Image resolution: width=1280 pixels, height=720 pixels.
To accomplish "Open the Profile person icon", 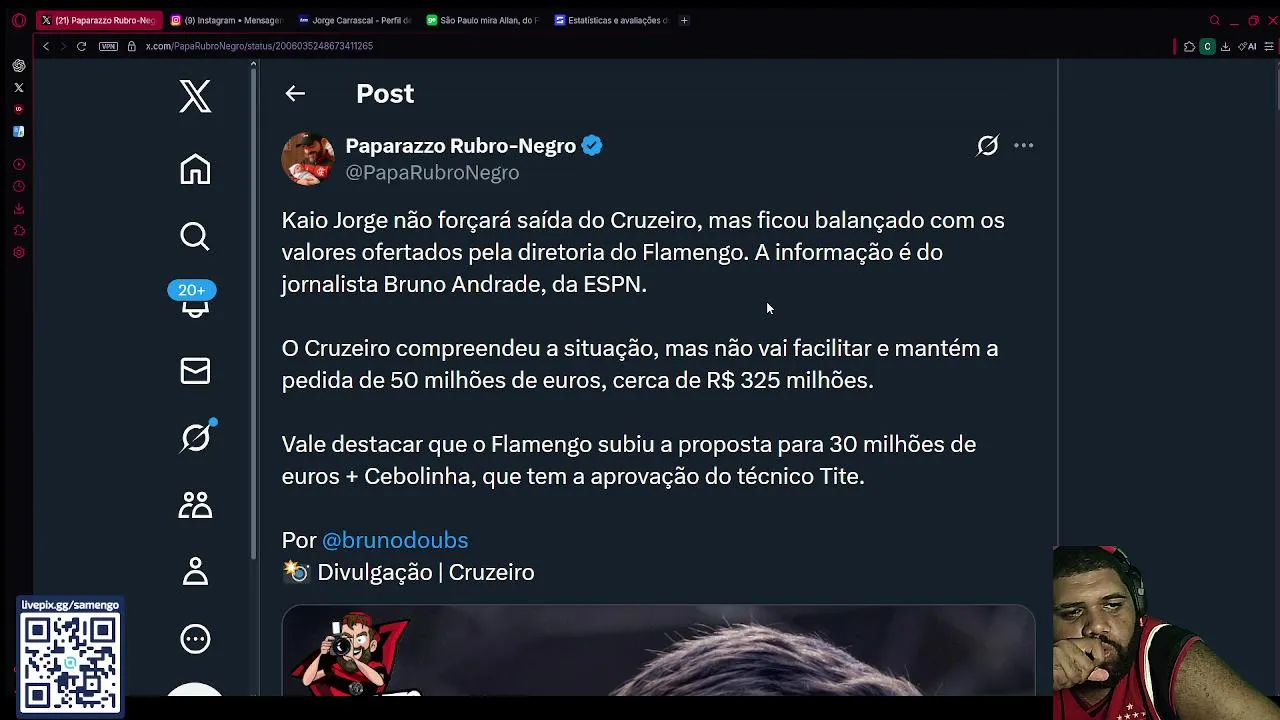I will tap(195, 571).
